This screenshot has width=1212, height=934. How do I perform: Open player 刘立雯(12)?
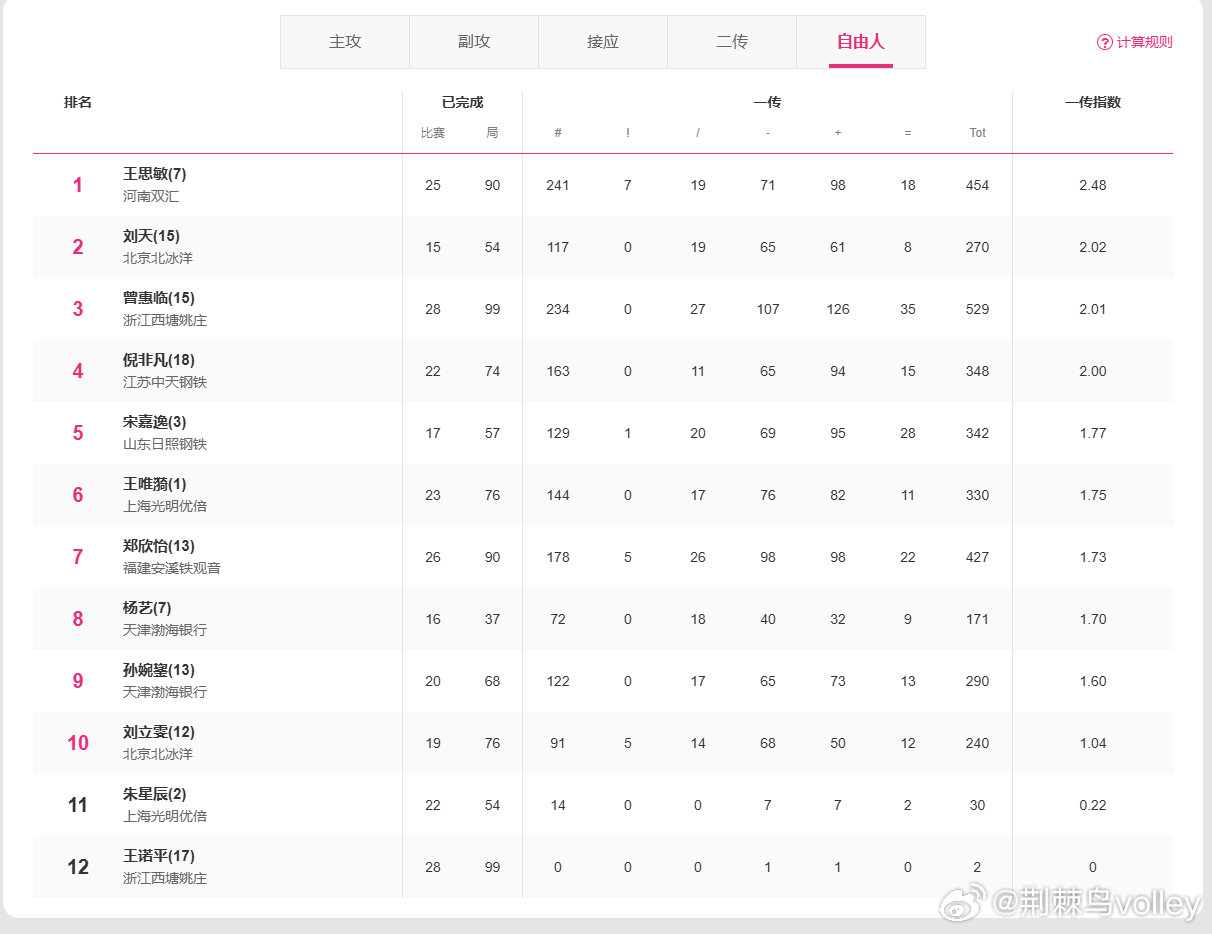point(159,732)
